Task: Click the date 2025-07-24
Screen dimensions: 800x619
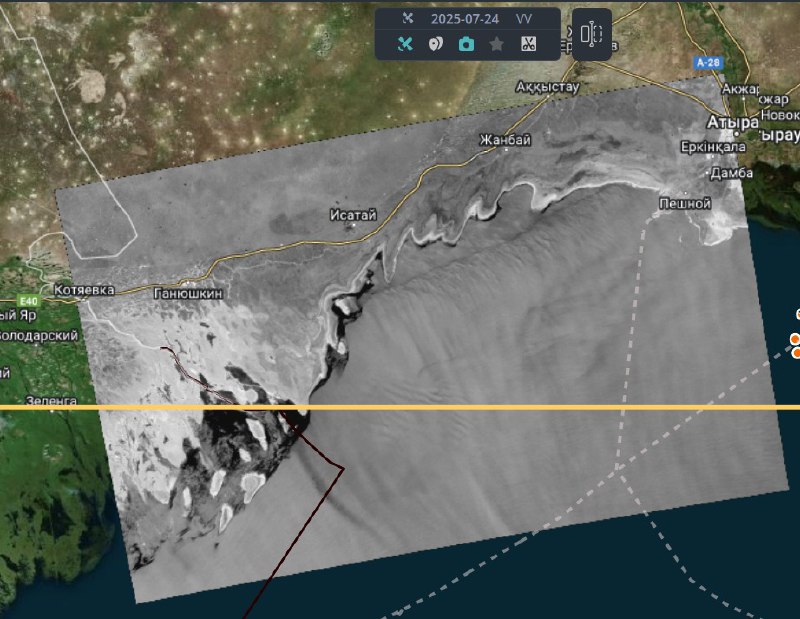Action: [465, 19]
